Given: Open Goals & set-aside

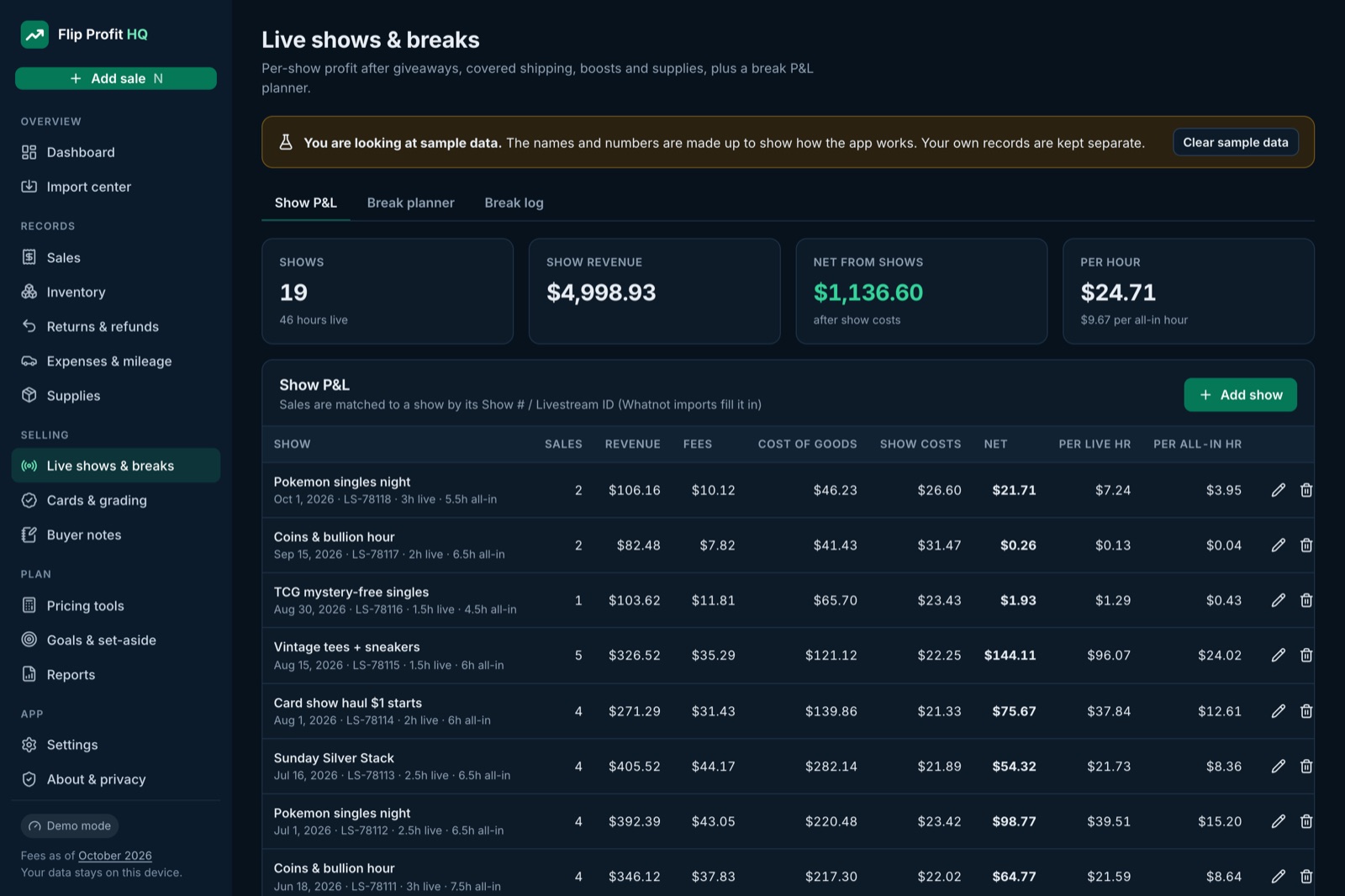Looking at the screenshot, I should click(x=116, y=640).
